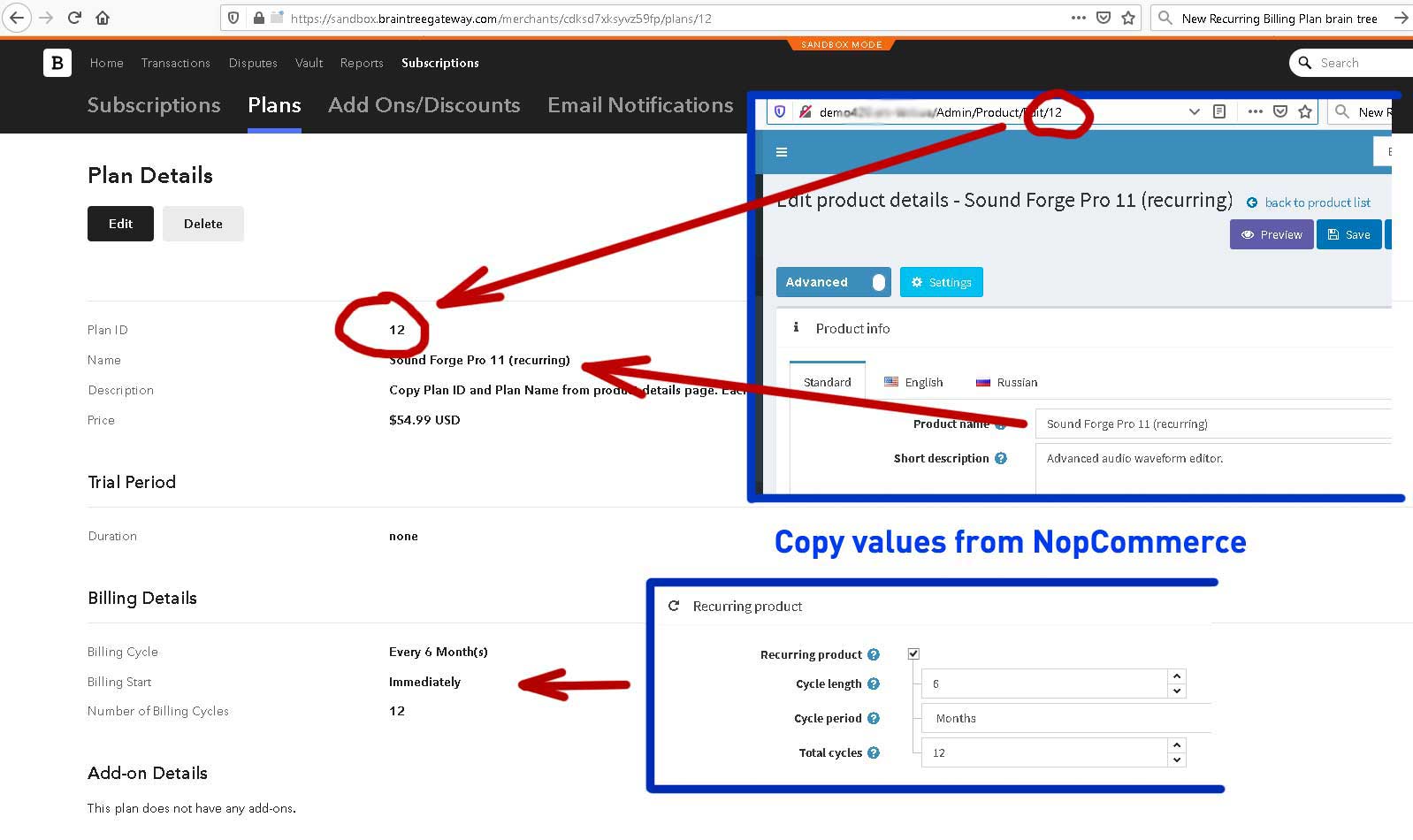
Task: Switch to the English language tab
Action: coord(914,382)
